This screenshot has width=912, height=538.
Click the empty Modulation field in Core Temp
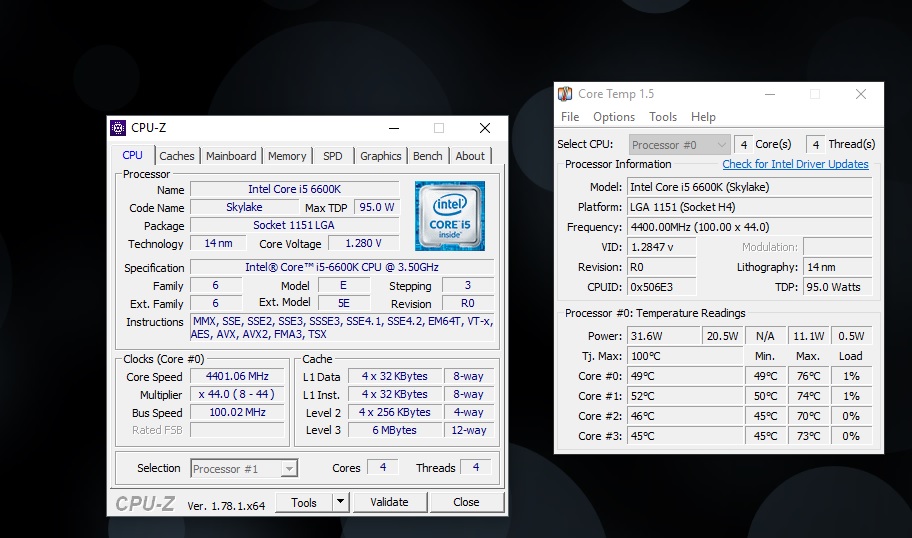838,247
